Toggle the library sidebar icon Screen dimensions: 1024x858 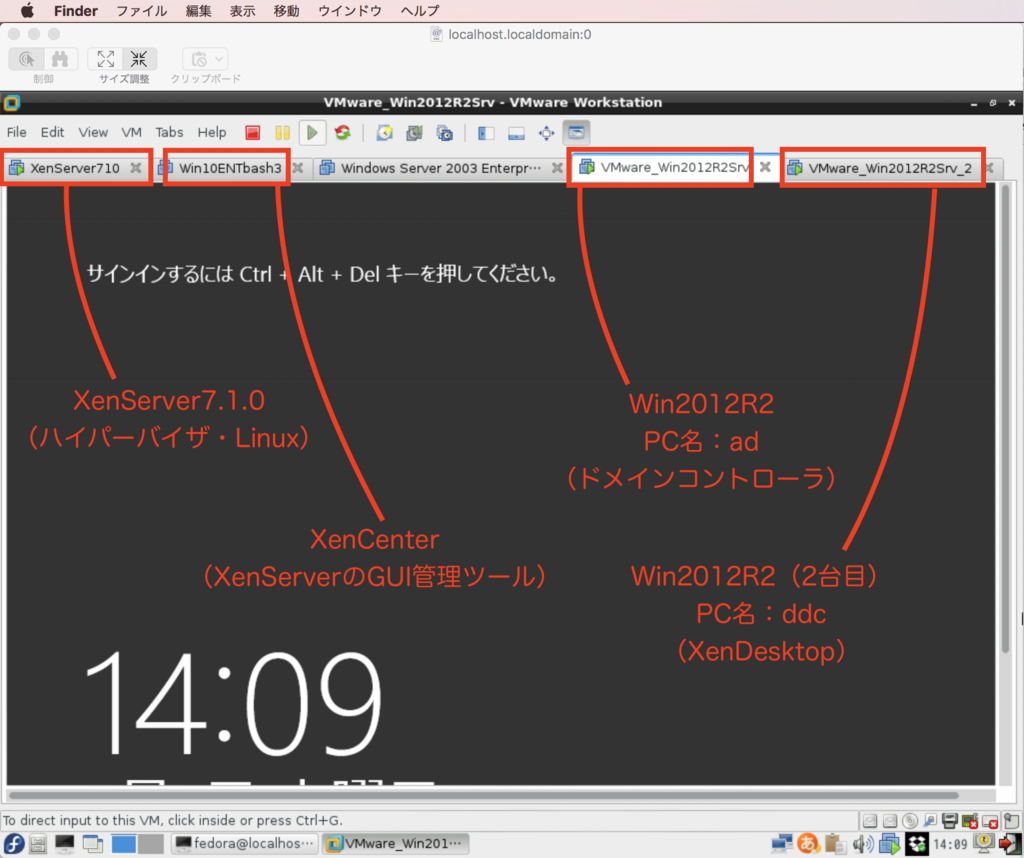pos(485,133)
